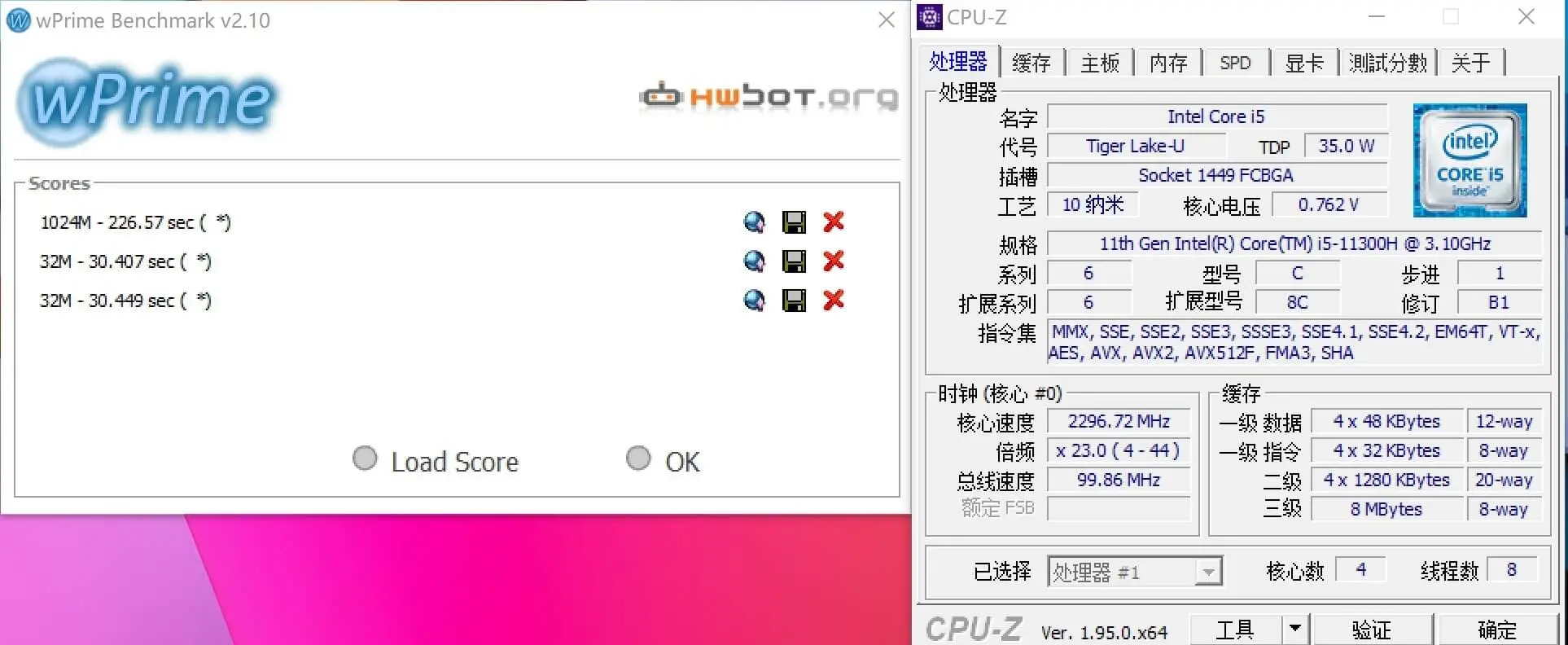This screenshot has height=645, width=1568.
Task: Click the Tiger Lake-U codename value
Action: click(1136, 146)
